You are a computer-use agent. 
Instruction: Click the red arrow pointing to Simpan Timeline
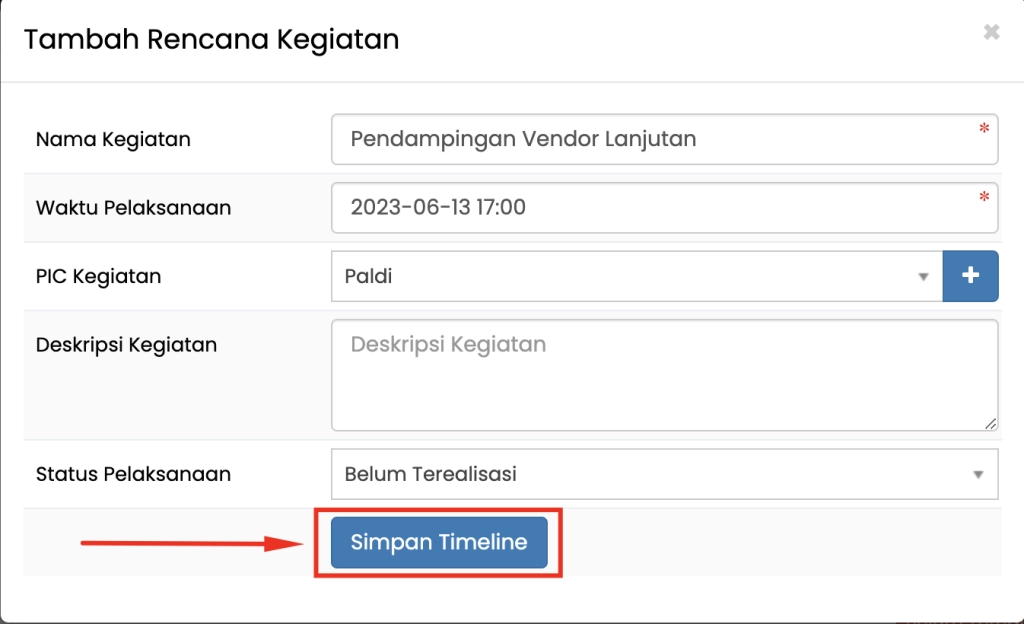tap(192, 544)
